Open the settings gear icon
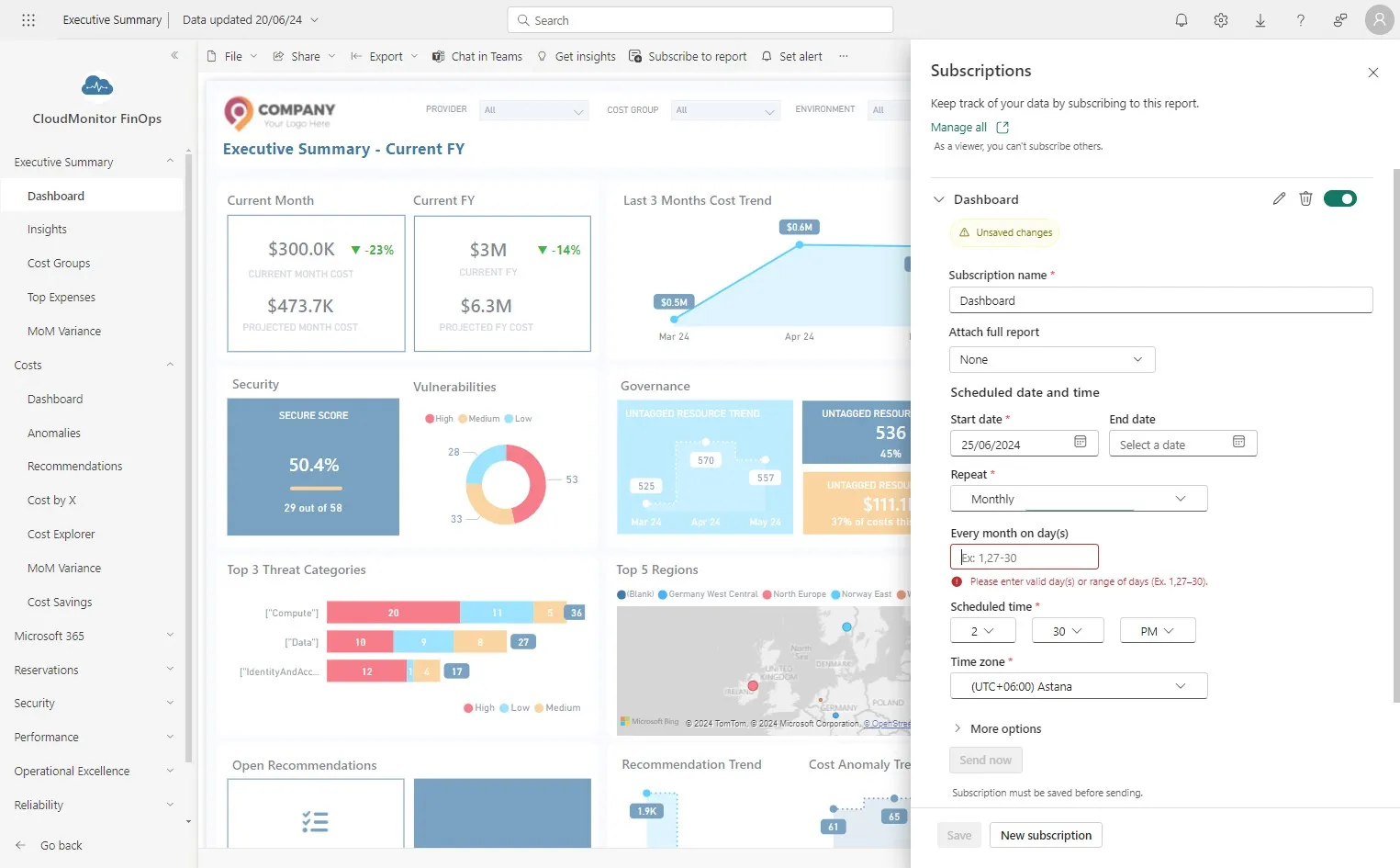This screenshot has height=868, width=1400. click(x=1221, y=20)
